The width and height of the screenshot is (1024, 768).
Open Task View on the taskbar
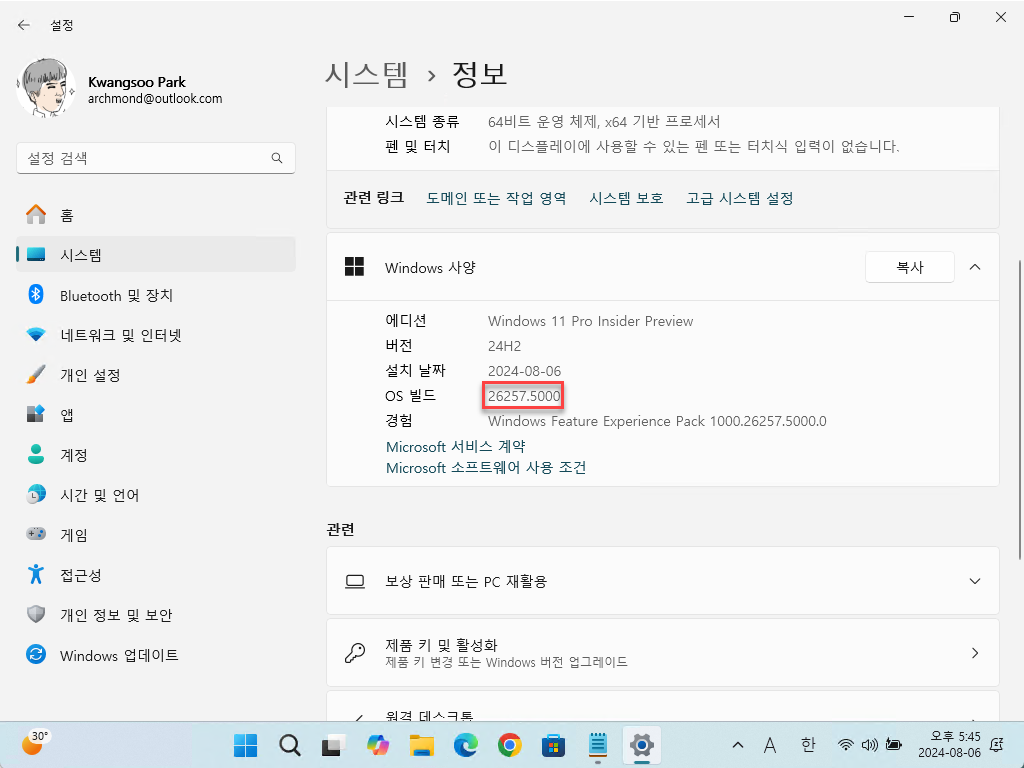click(x=333, y=744)
